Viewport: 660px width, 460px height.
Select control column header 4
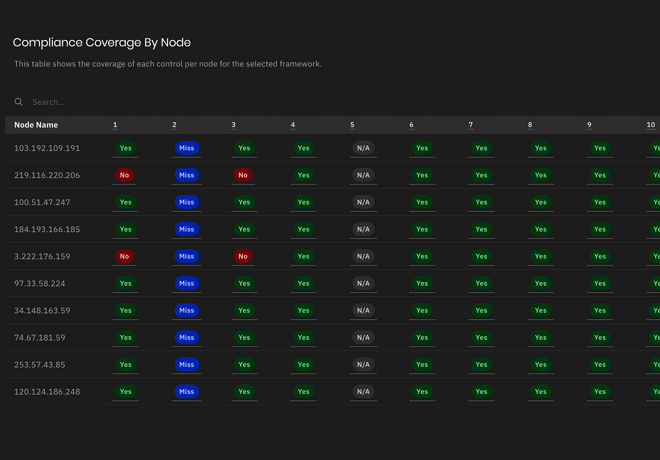293,125
